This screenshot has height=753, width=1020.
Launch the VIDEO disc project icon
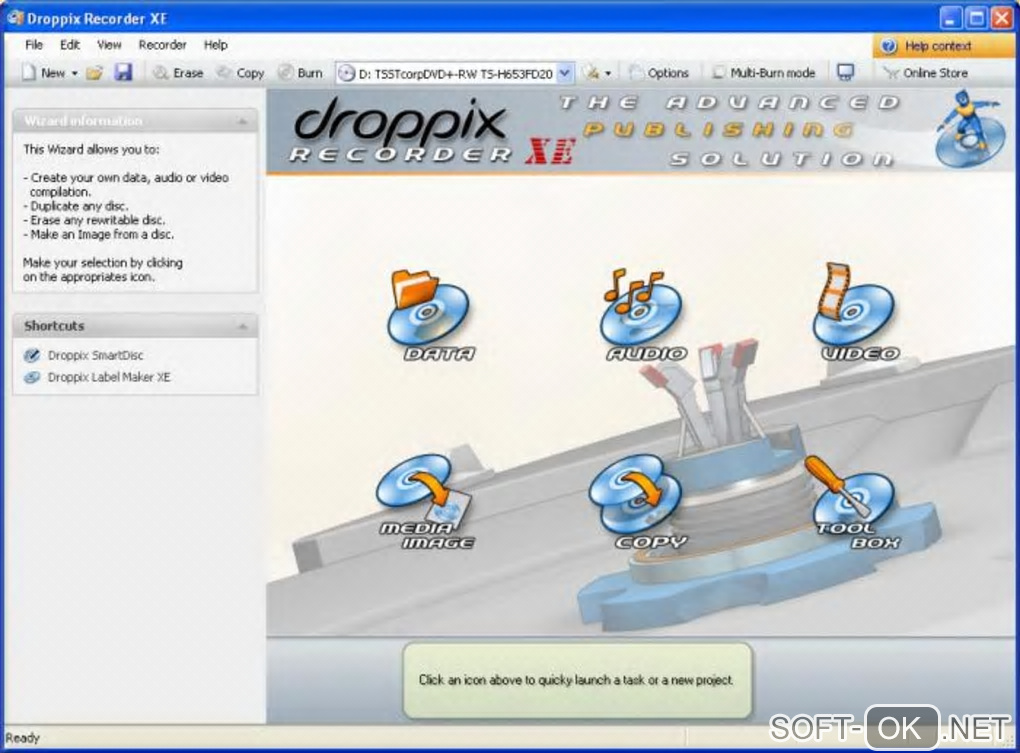[856, 312]
